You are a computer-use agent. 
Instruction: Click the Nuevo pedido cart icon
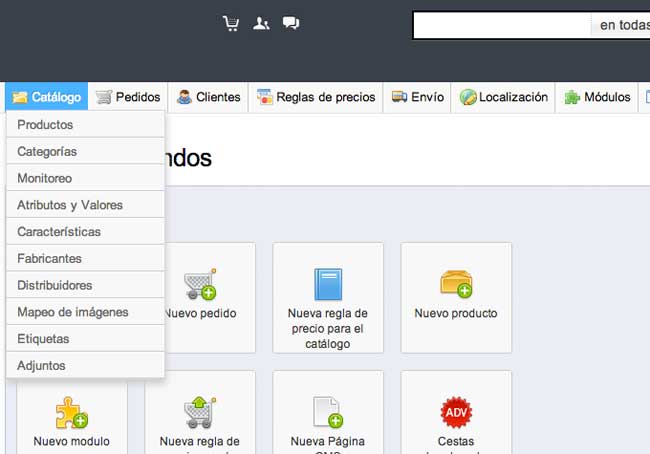tap(200, 284)
